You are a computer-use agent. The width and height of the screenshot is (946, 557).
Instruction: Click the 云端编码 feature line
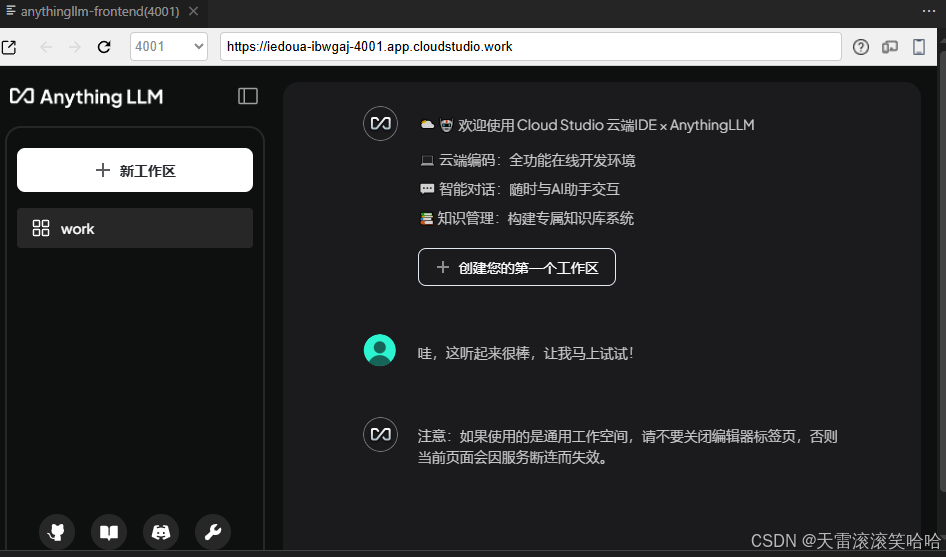(x=527, y=161)
